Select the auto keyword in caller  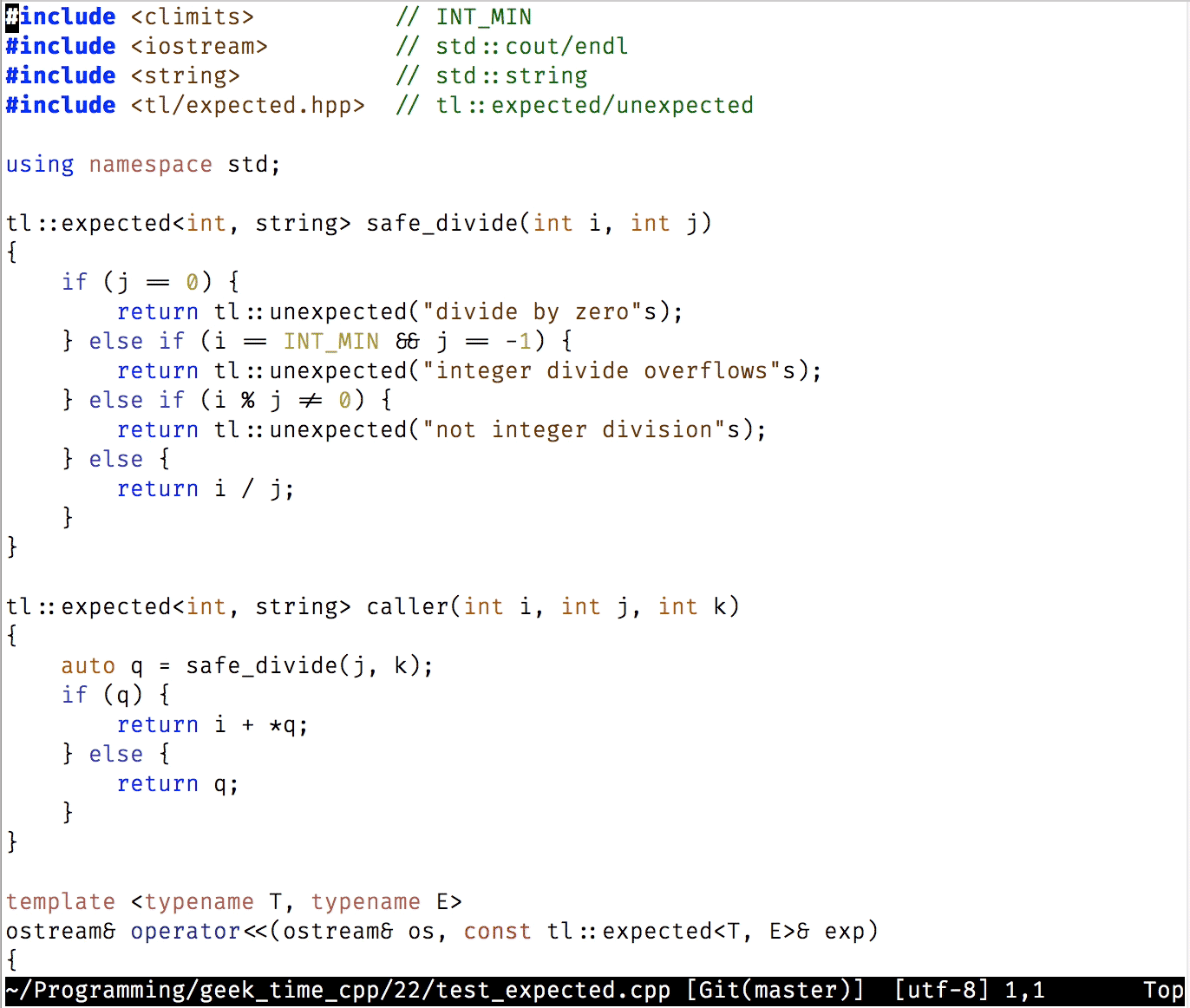point(88,665)
